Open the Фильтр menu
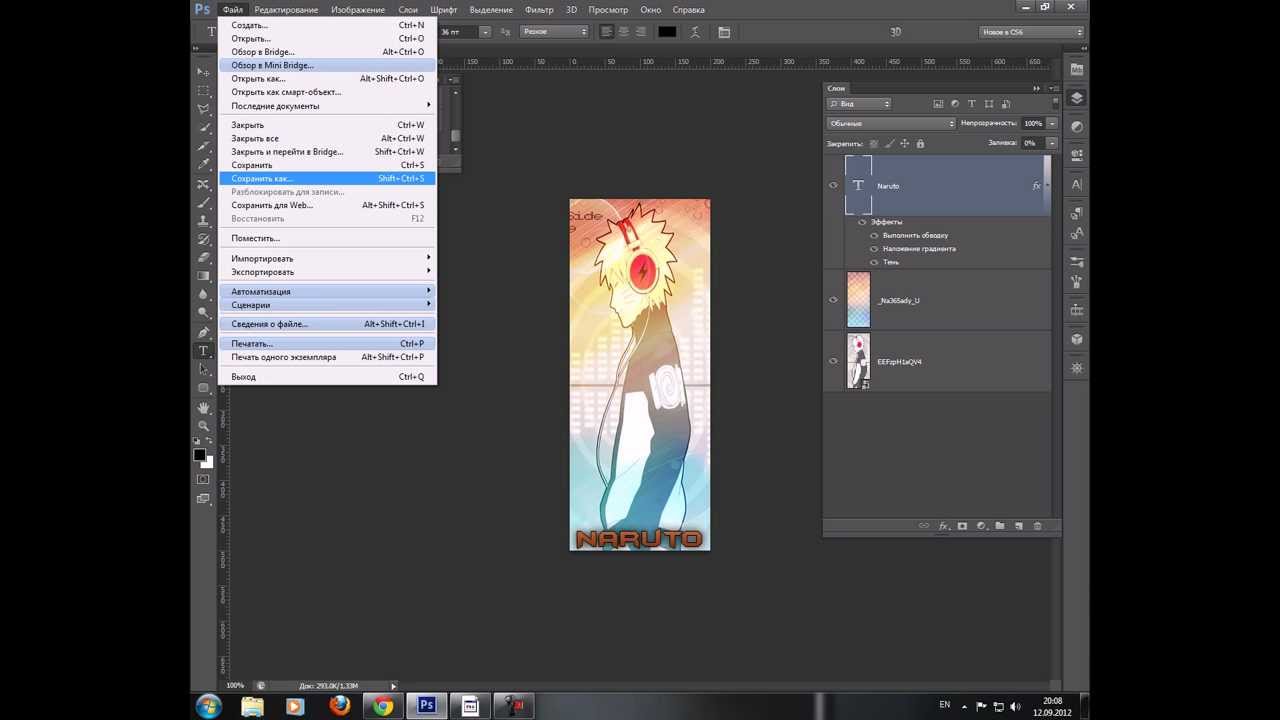 point(539,9)
